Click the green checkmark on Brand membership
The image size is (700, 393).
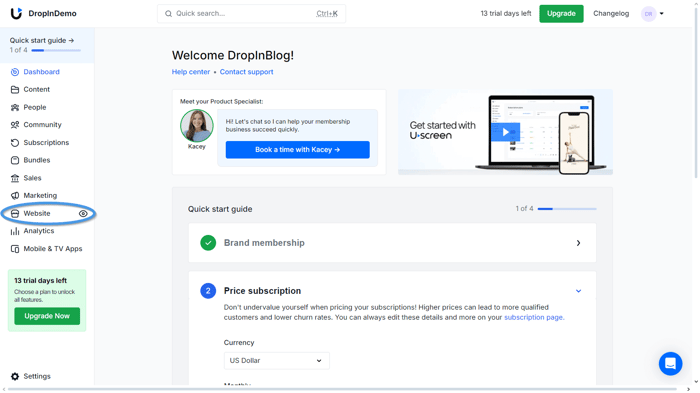[x=208, y=243]
